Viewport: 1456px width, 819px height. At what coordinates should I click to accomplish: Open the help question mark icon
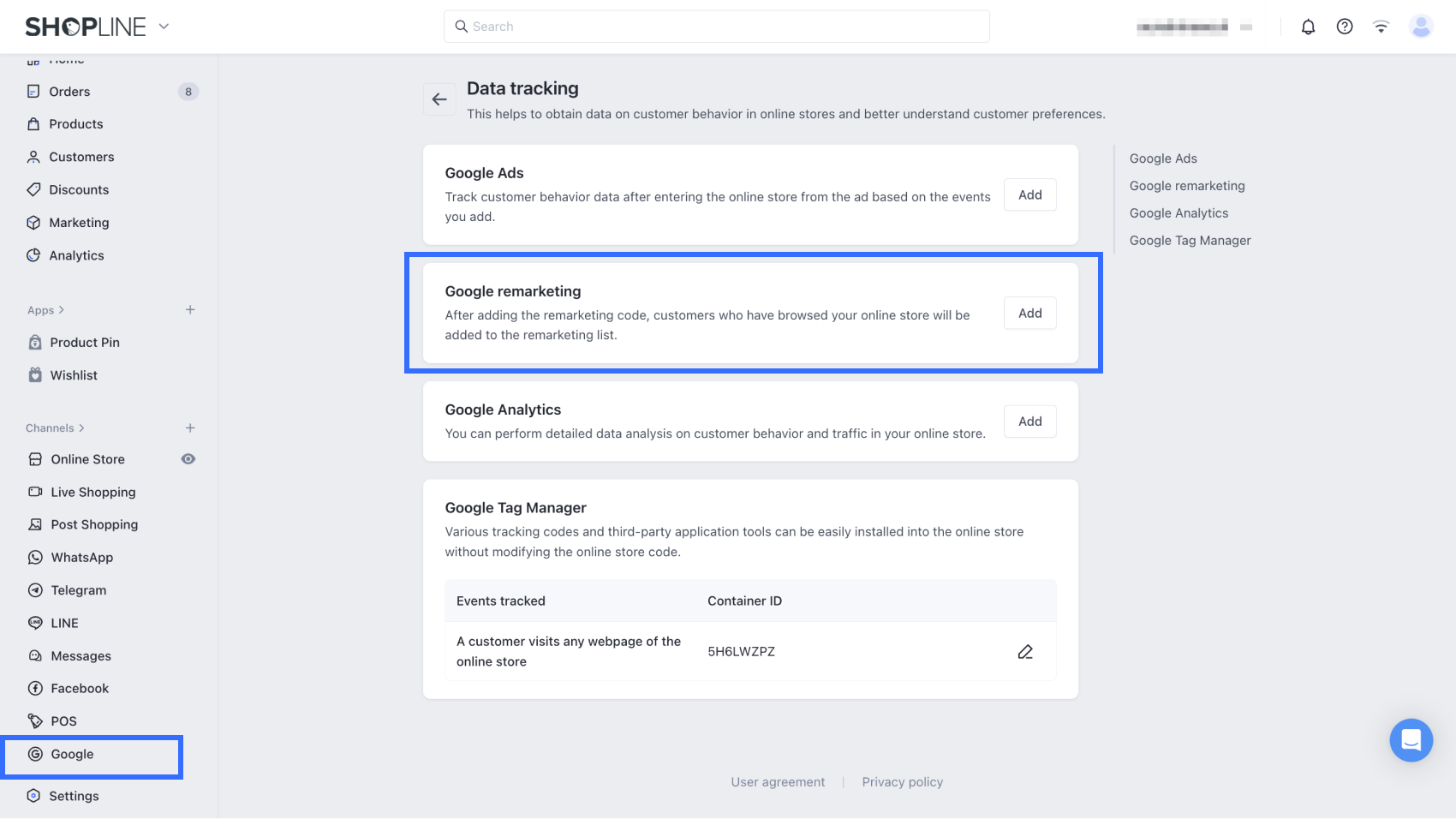click(x=1345, y=27)
